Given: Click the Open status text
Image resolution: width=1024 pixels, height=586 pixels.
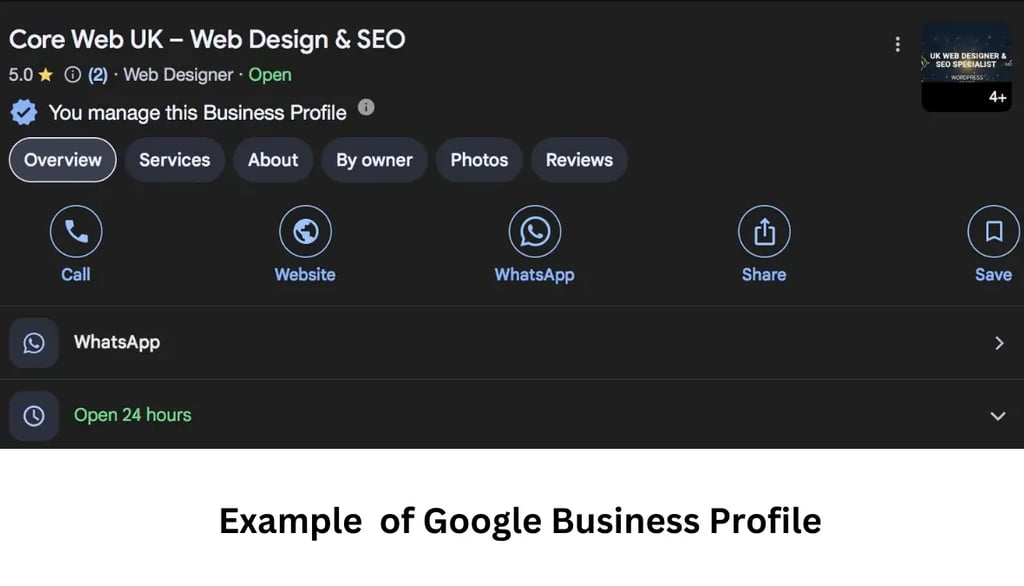Looking at the screenshot, I should coord(269,75).
